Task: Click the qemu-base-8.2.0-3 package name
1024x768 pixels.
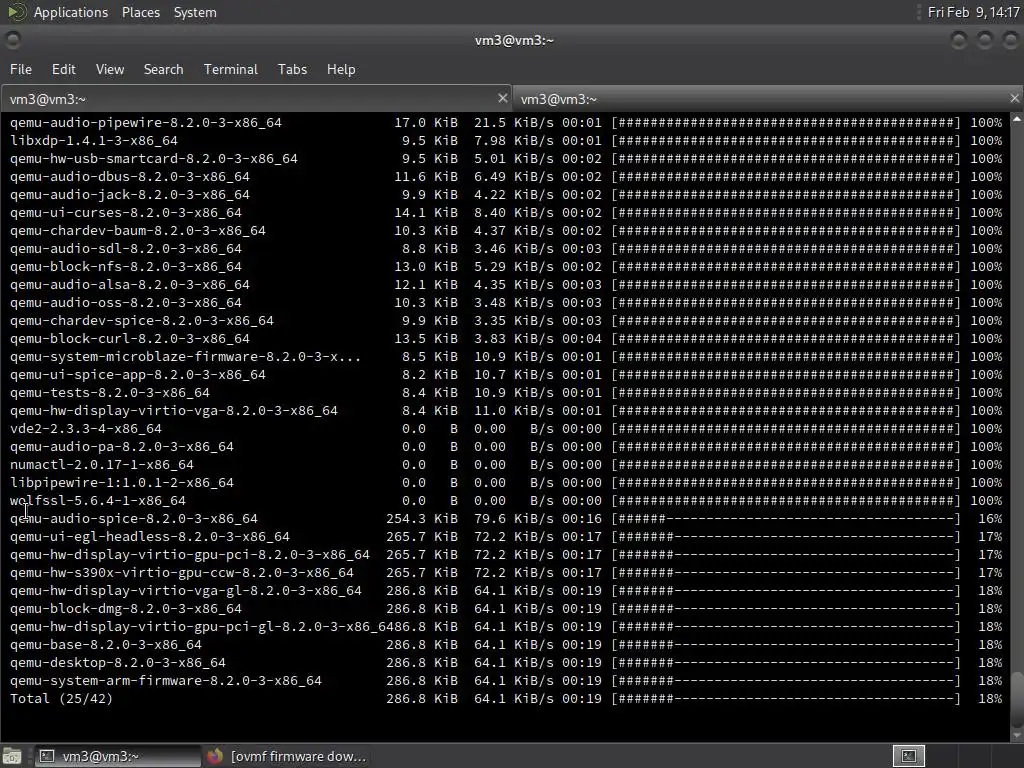Action: coord(106,645)
